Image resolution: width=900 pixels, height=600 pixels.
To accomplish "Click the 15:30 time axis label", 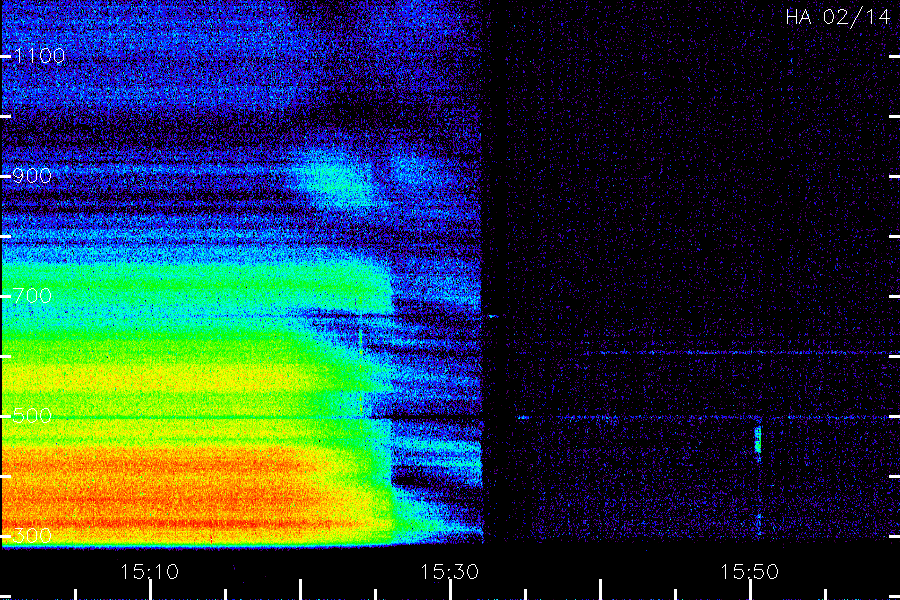I will coord(449,572).
